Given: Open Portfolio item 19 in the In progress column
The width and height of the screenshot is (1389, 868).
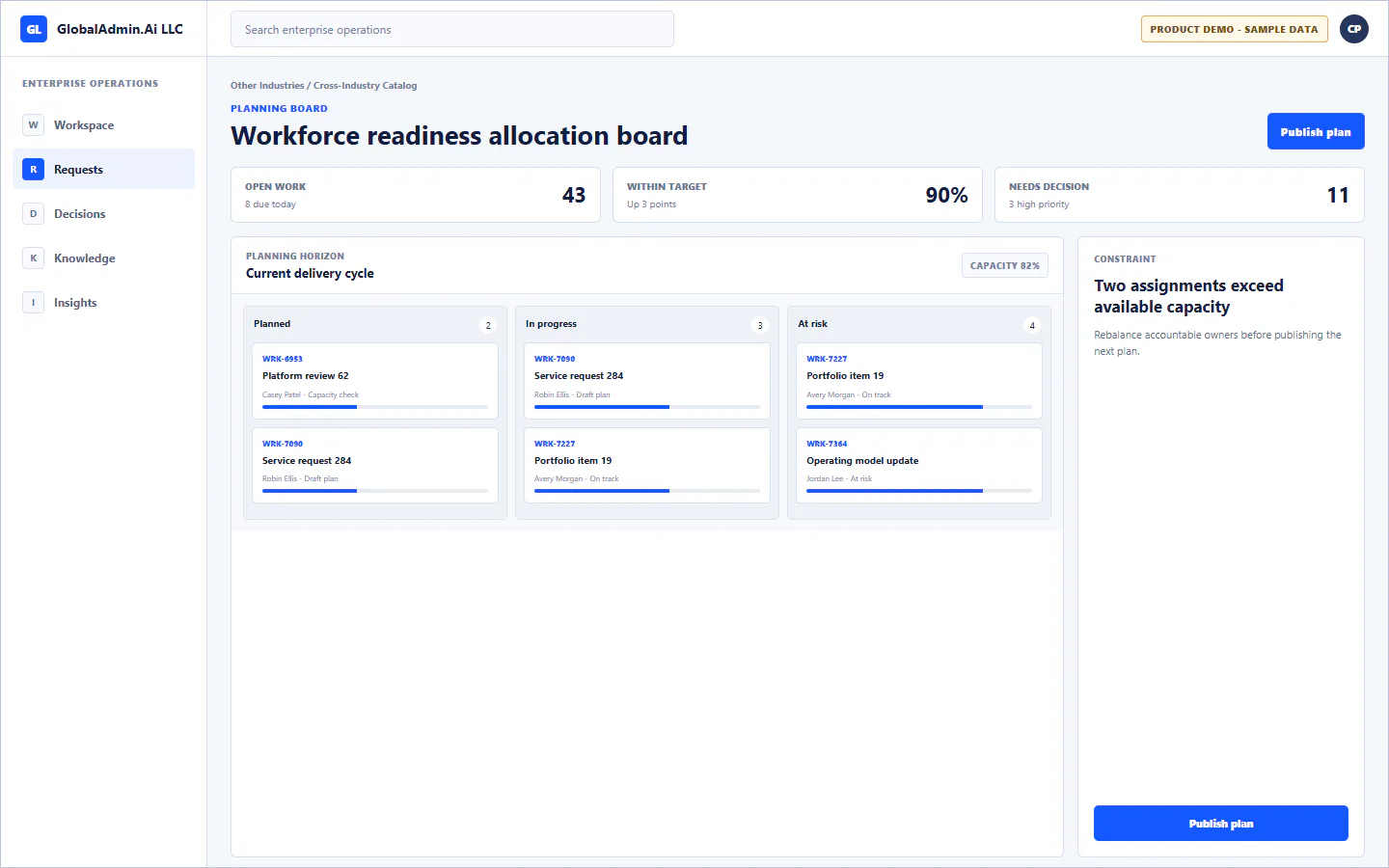Looking at the screenshot, I should tap(647, 466).
